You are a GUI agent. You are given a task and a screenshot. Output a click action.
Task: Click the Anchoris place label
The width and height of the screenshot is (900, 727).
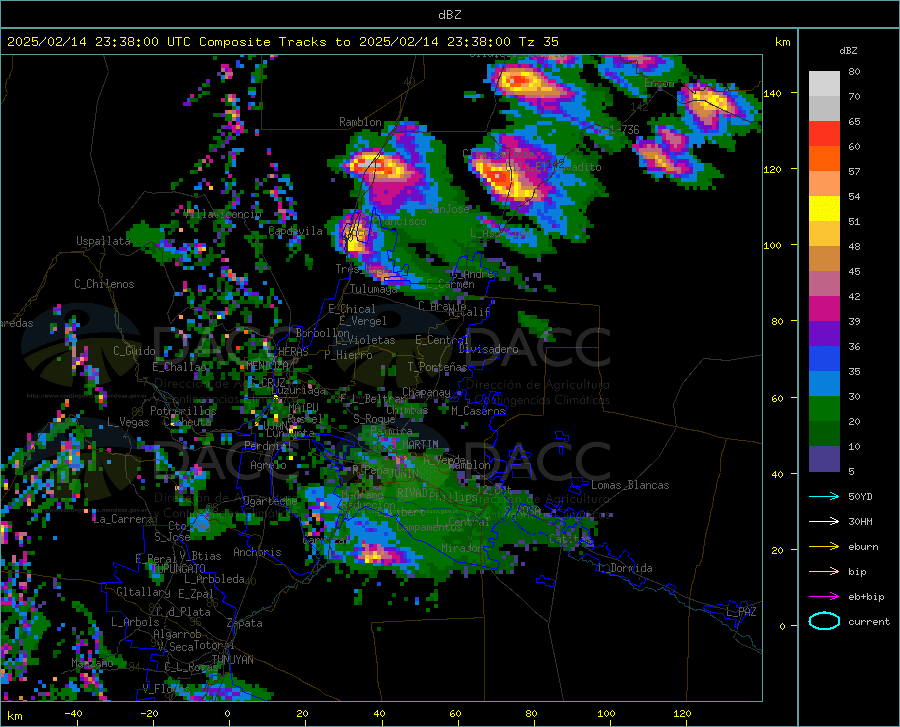[x=257, y=552]
